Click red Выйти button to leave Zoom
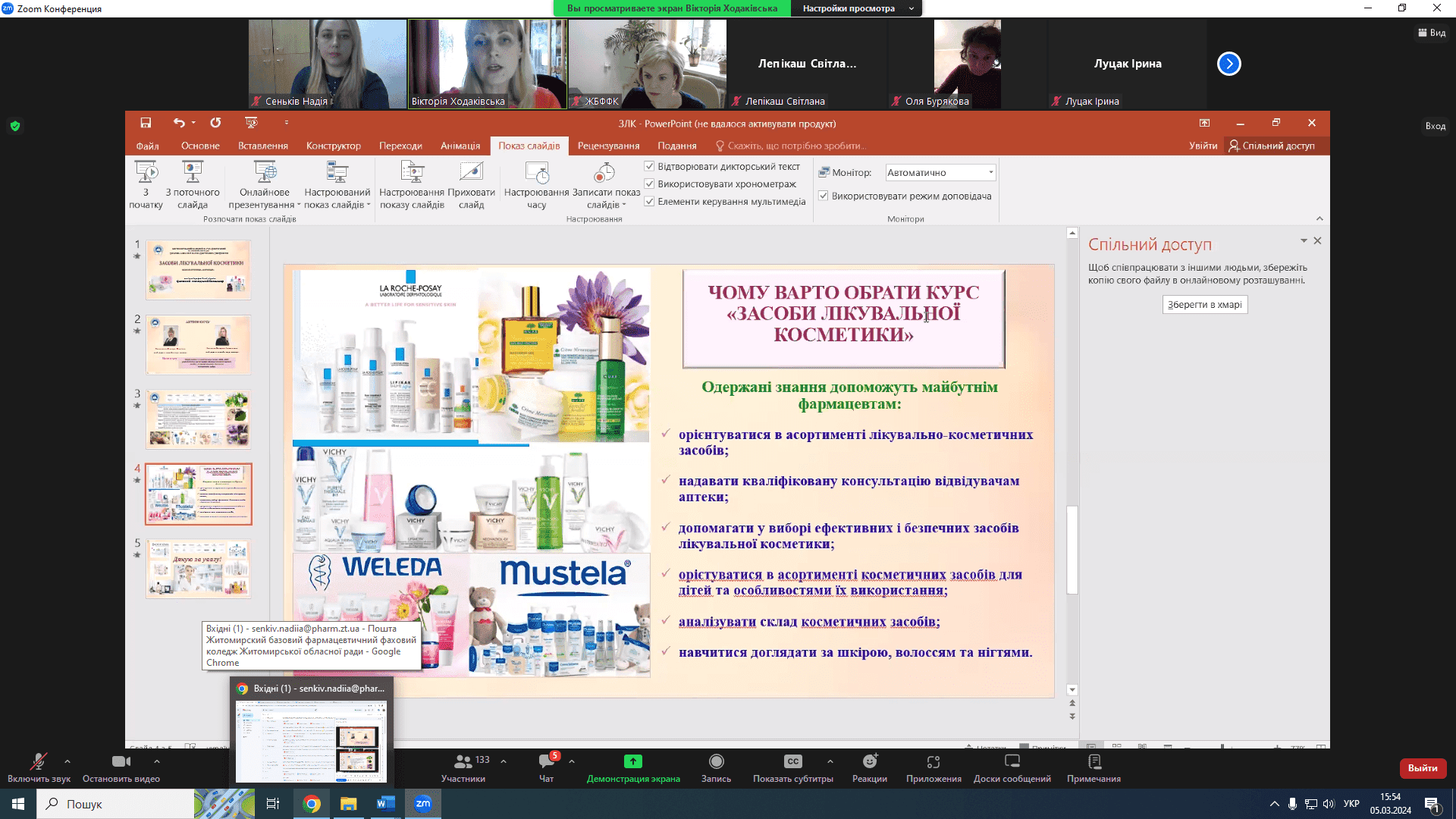Viewport: 1456px width, 819px height. (x=1423, y=768)
